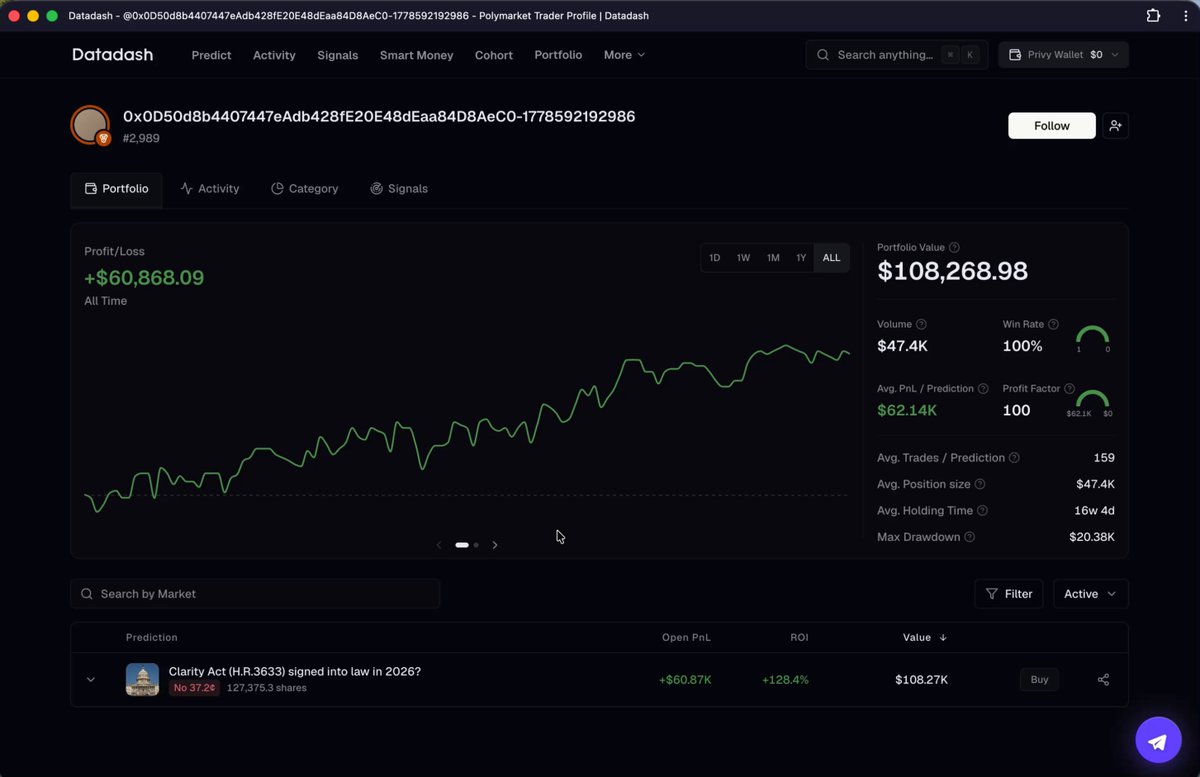Viewport: 1200px width, 777px height.
Task: Open Smart Money in navigation
Action: tap(416, 55)
